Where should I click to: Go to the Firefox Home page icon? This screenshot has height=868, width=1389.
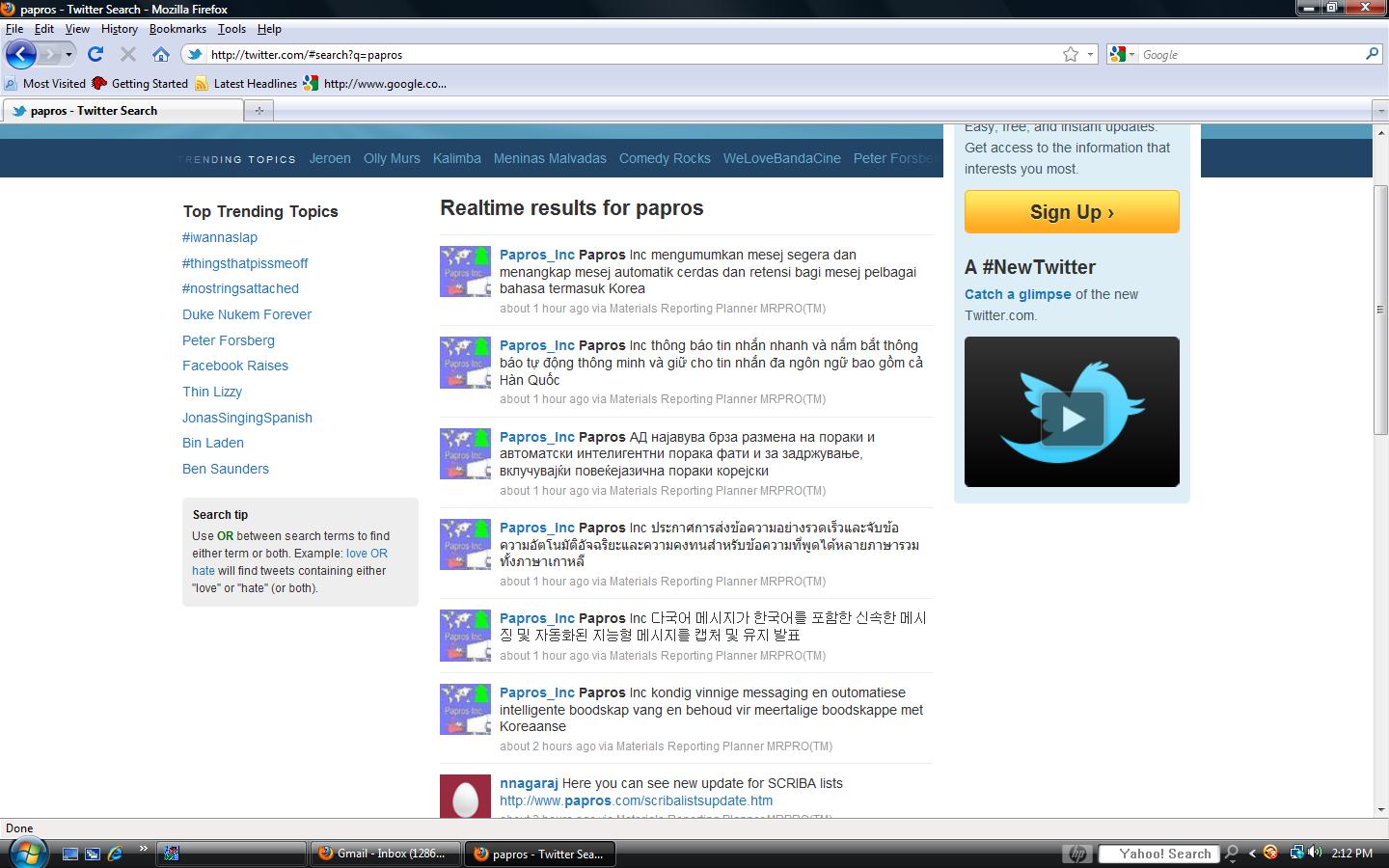point(161,55)
